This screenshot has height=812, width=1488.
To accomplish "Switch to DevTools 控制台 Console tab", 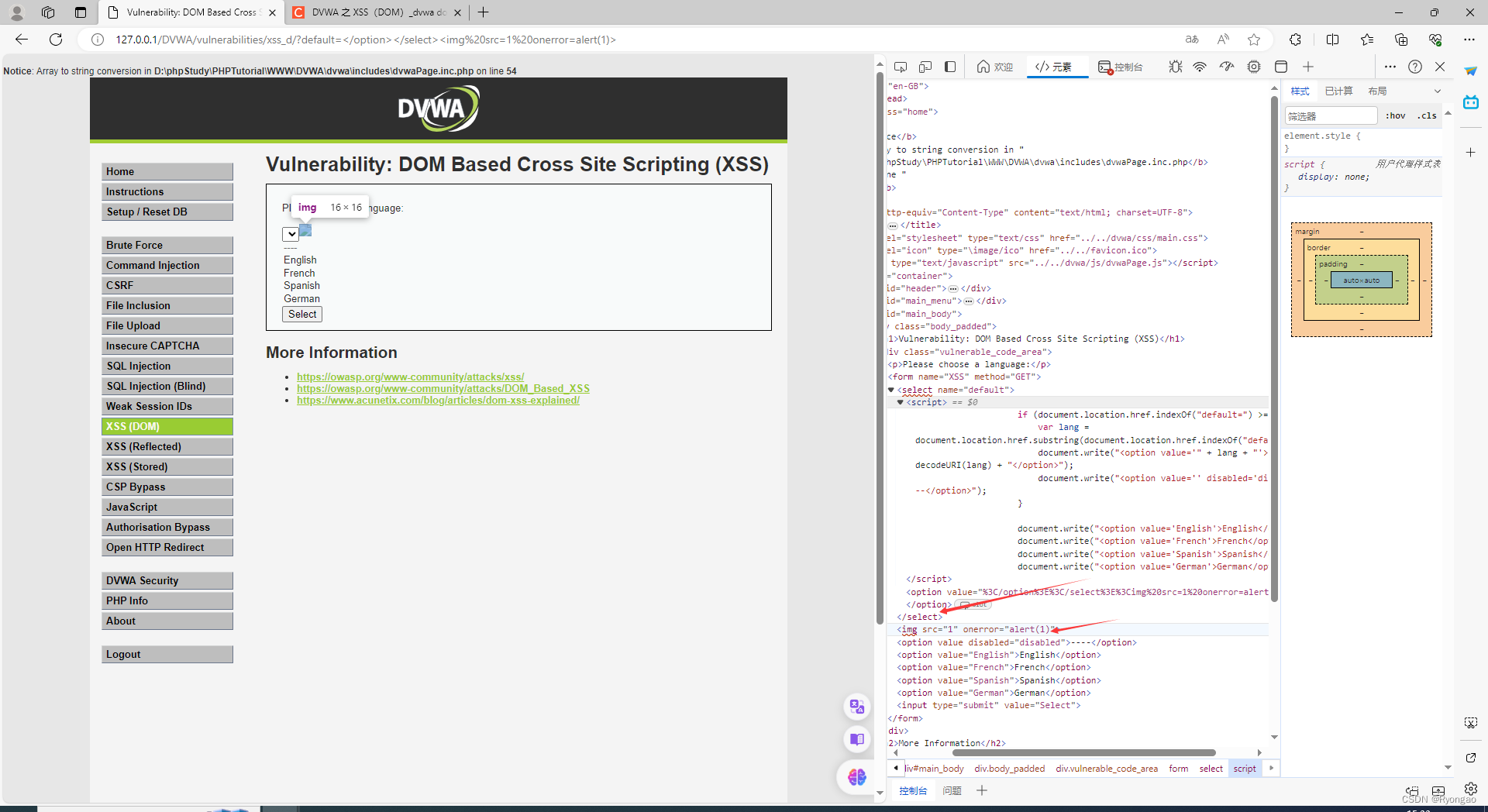I will click(1121, 67).
